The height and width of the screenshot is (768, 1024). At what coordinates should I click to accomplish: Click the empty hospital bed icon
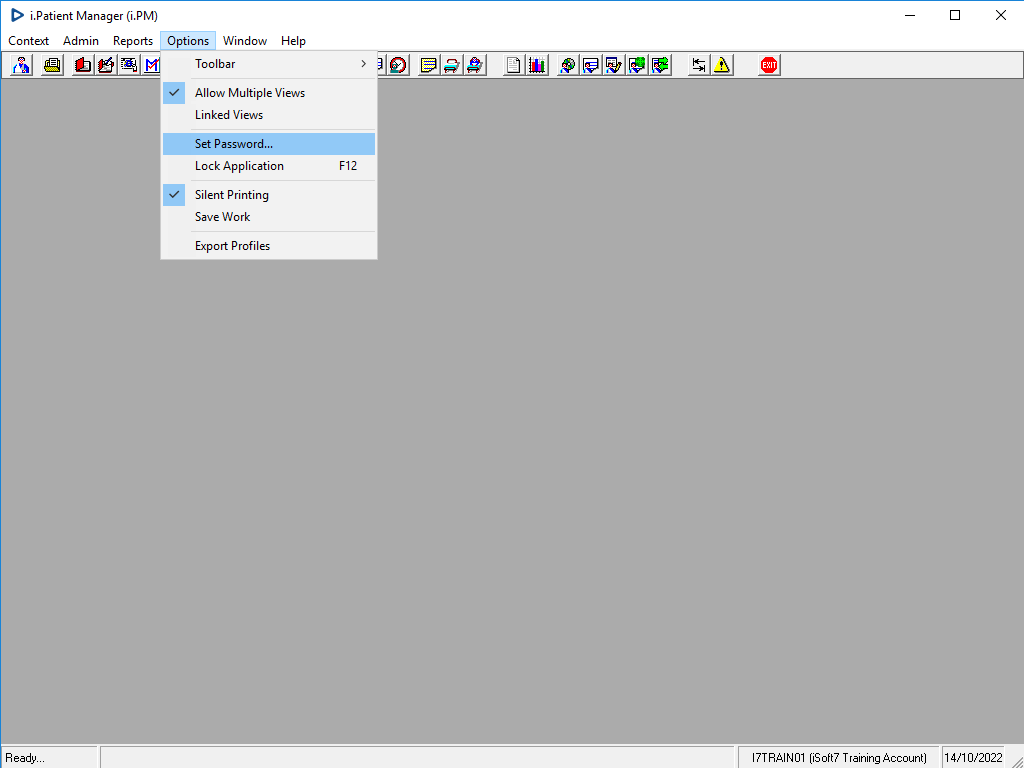(x=452, y=65)
